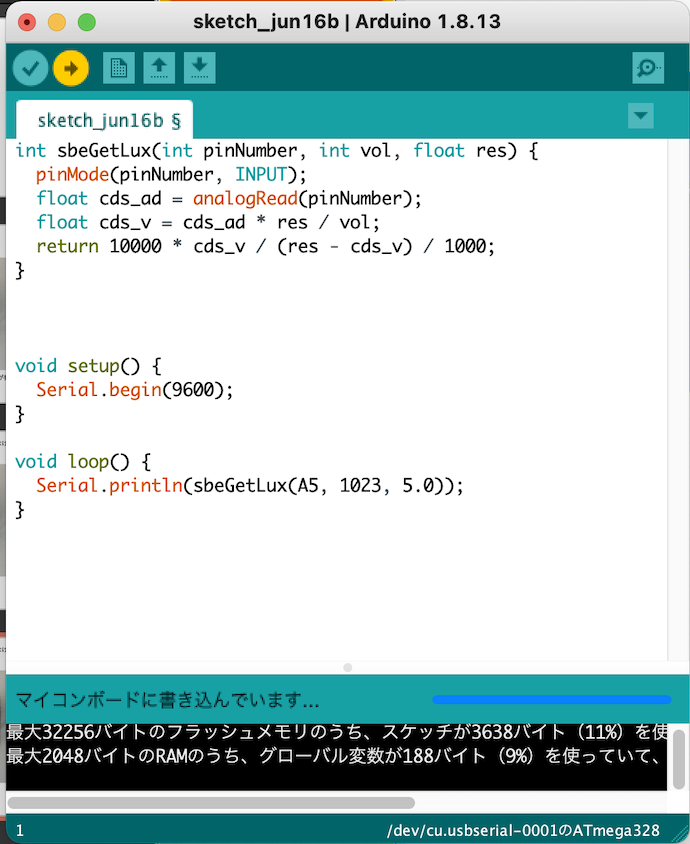Image resolution: width=690 pixels, height=844 pixels.
Task: Click the port text '/dev/cu.usbserial-0001のATmega328'
Action: 523,831
